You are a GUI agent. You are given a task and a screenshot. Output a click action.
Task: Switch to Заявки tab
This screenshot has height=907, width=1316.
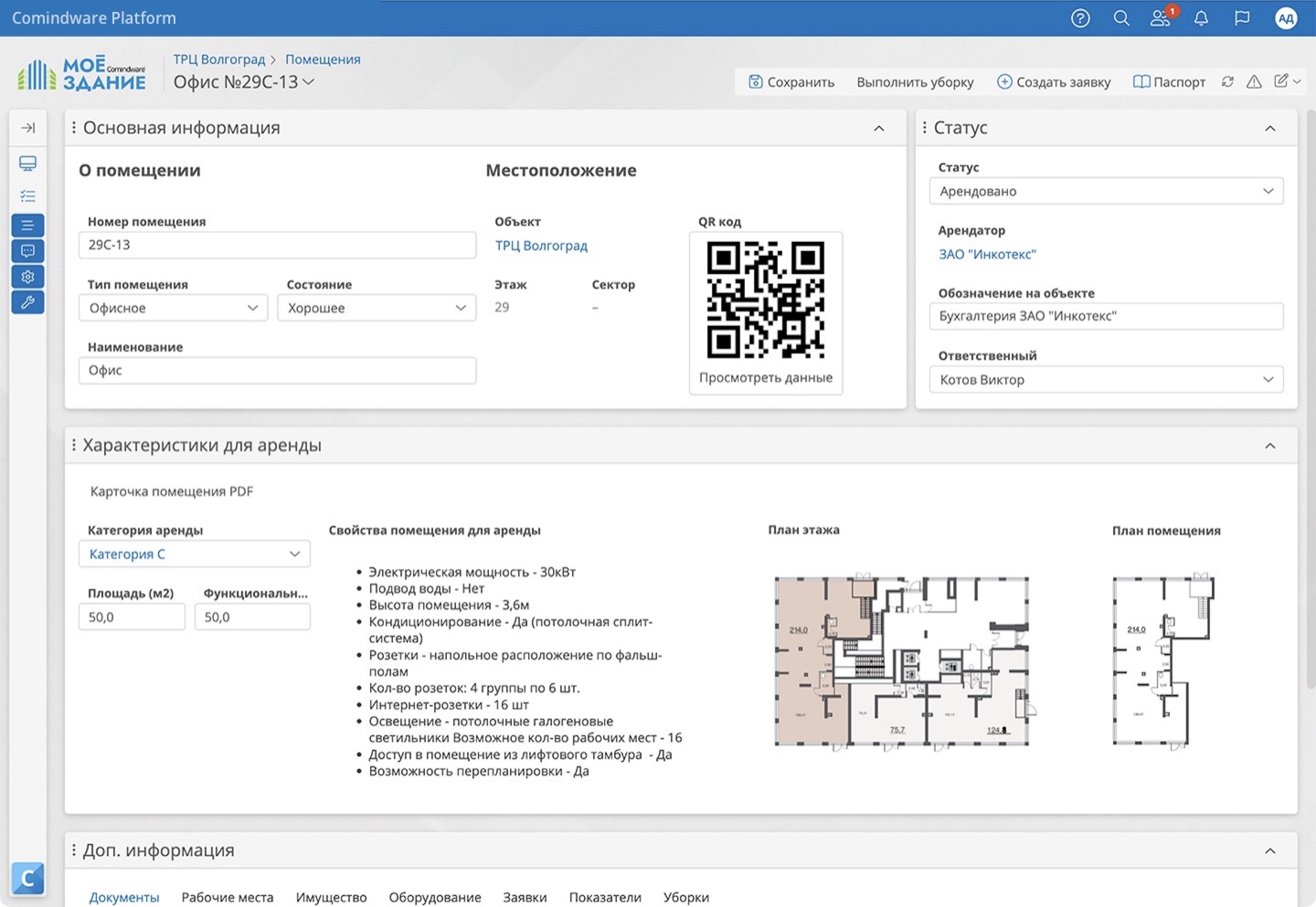(525, 897)
